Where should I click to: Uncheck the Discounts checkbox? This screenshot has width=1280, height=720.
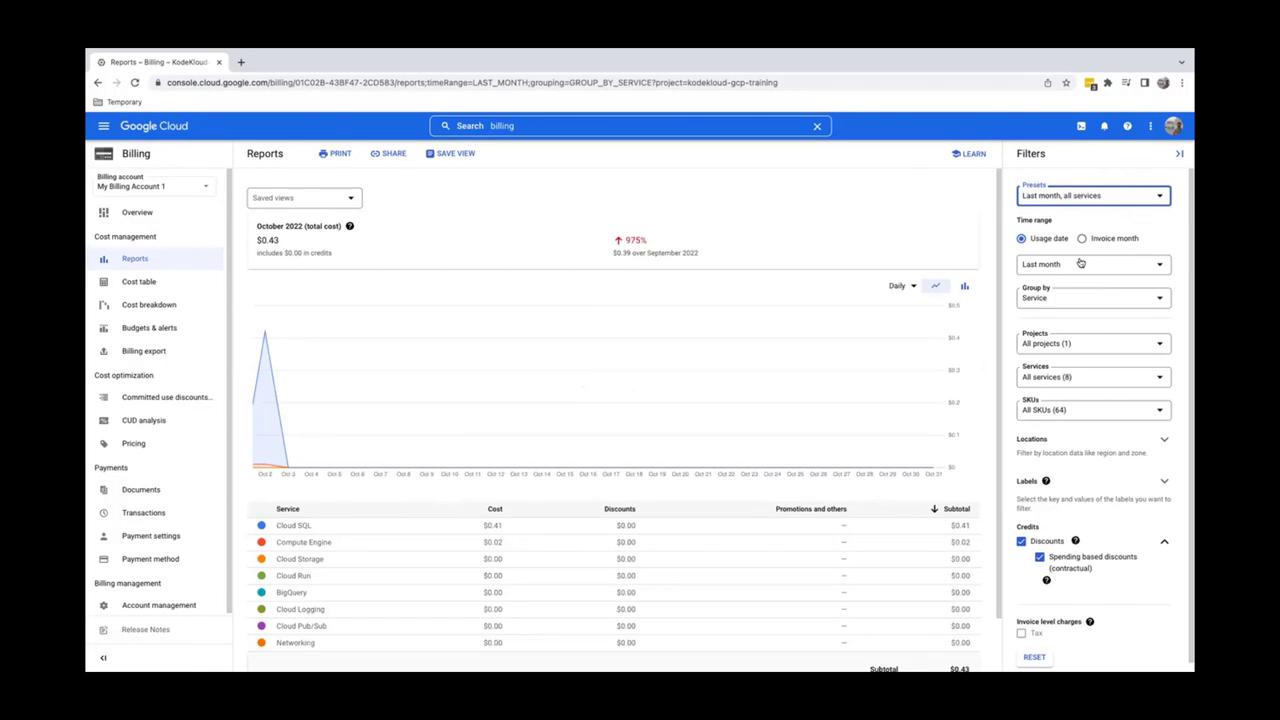pyautogui.click(x=1021, y=541)
